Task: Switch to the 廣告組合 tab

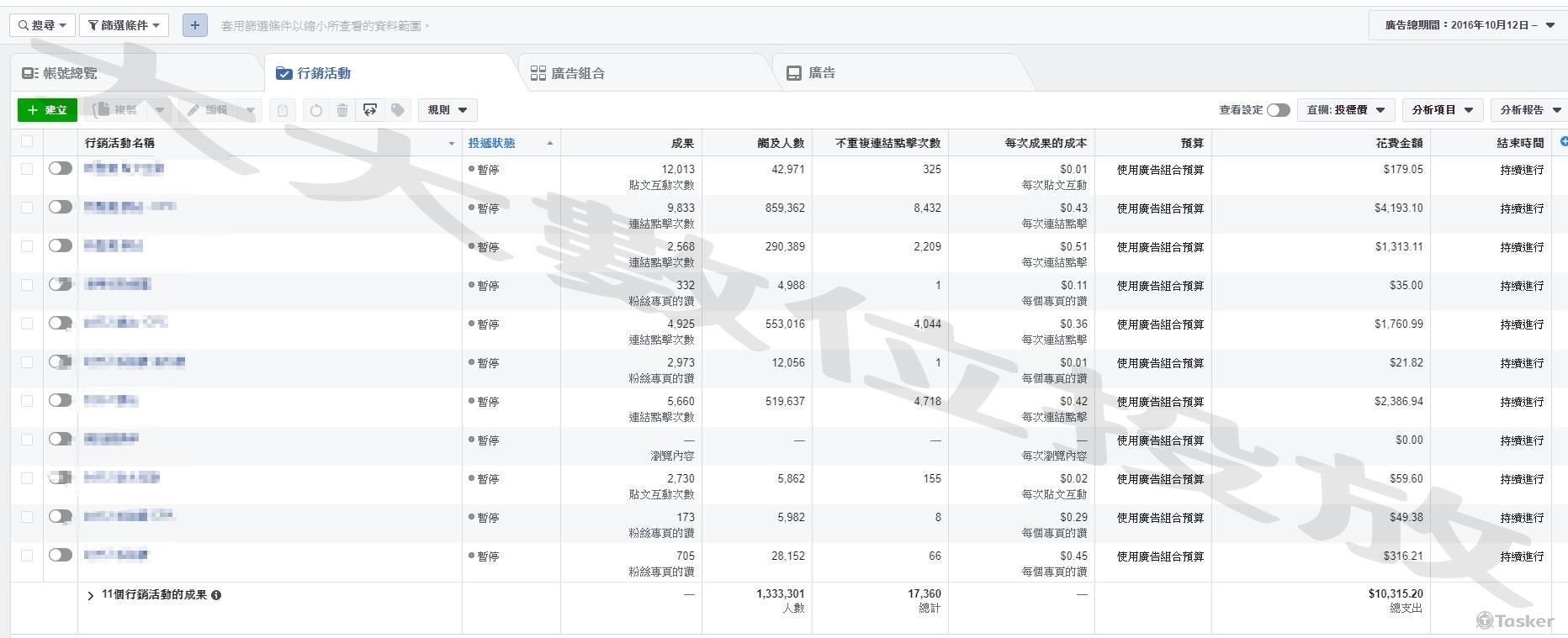Action: click(x=577, y=73)
